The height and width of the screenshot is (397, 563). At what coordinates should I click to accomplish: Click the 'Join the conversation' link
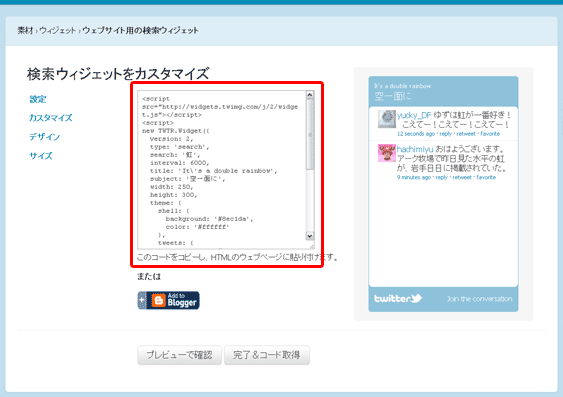[x=479, y=299]
